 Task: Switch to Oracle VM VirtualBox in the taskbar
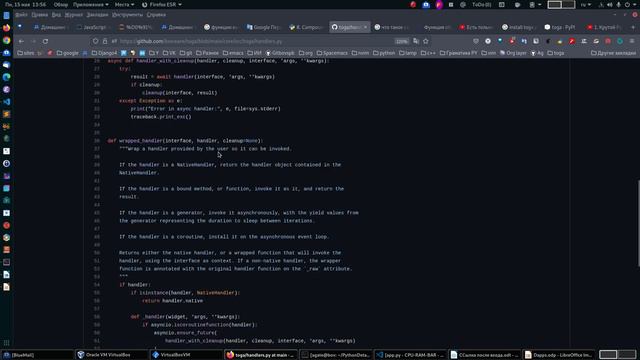tap(112, 355)
